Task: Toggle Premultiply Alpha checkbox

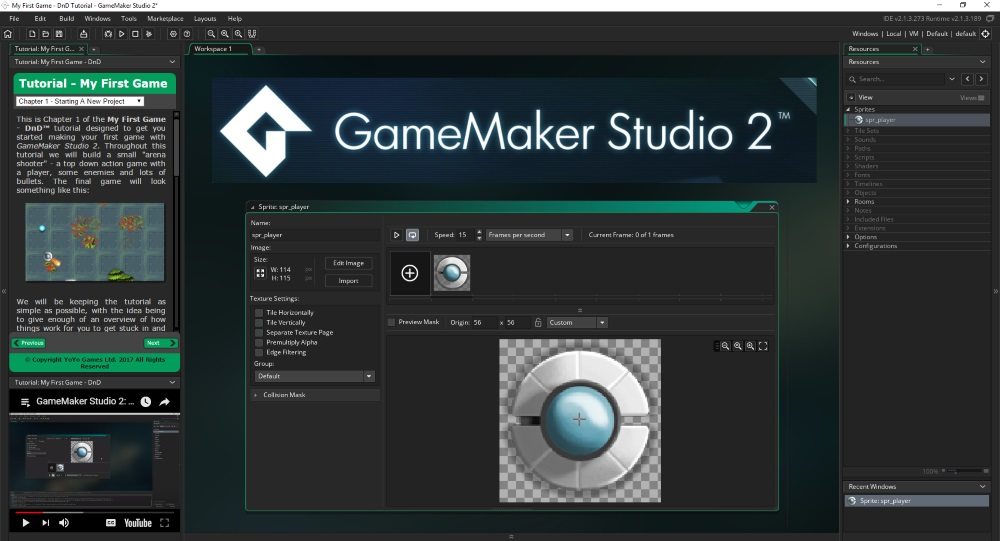Action: point(259,343)
